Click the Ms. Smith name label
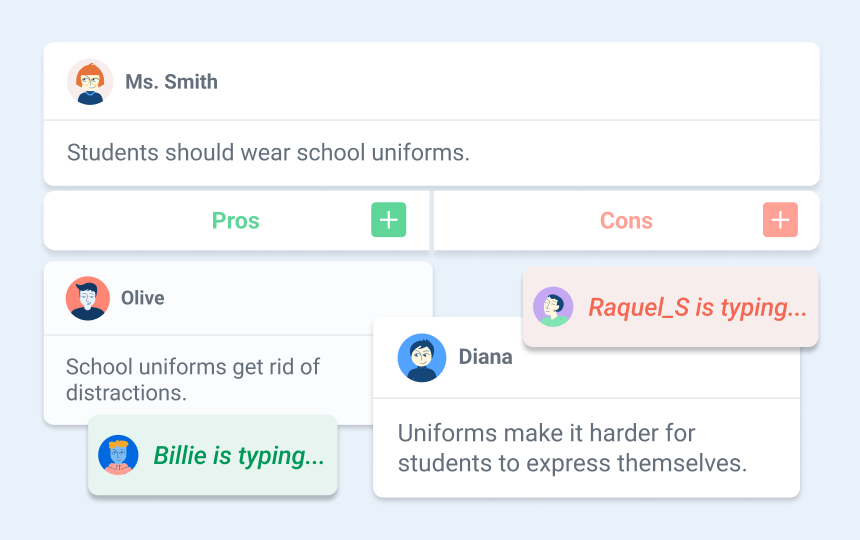The height and width of the screenshot is (540, 860). coord(171,82)
